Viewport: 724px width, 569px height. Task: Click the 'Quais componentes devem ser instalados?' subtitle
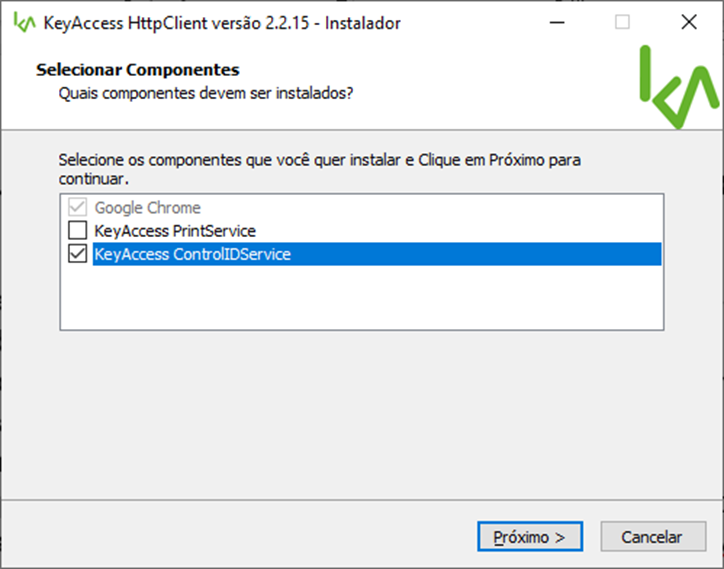pos(206,93)
